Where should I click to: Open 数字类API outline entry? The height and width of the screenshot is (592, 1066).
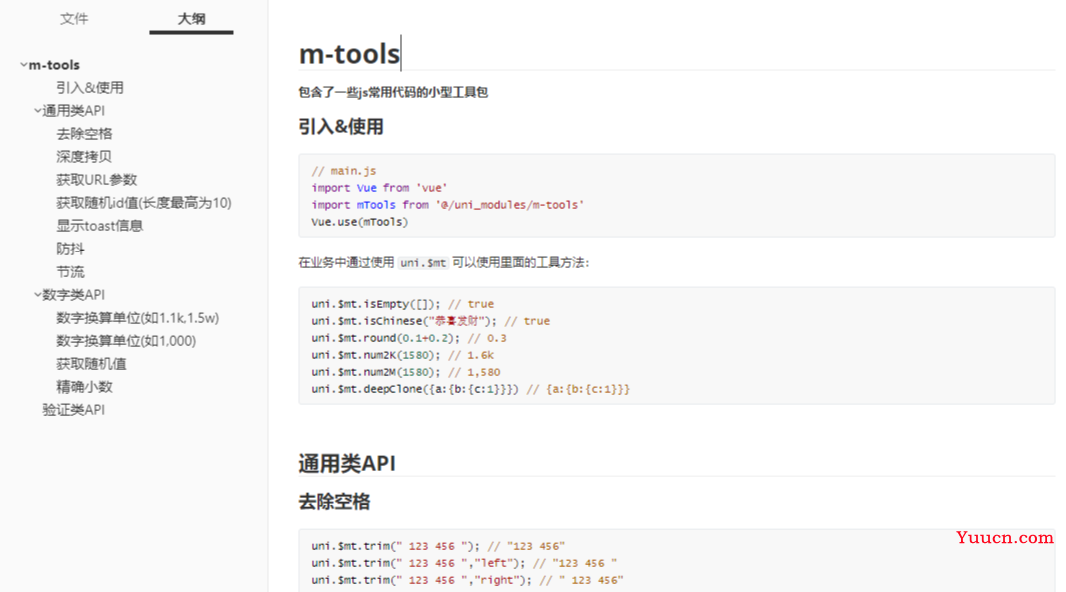[x=73, y=295]
